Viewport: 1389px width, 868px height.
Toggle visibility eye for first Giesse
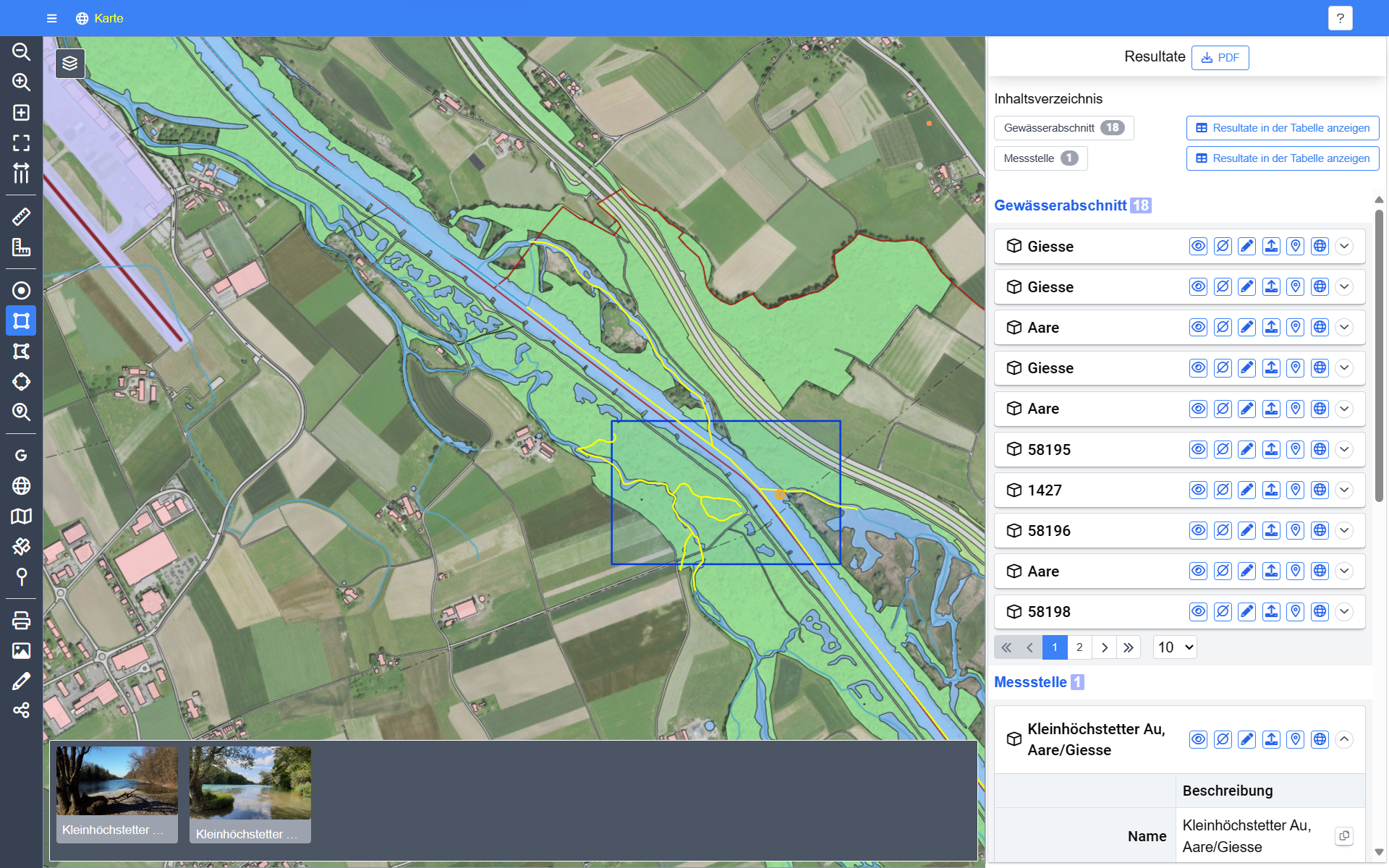[x=1198, y=246]
